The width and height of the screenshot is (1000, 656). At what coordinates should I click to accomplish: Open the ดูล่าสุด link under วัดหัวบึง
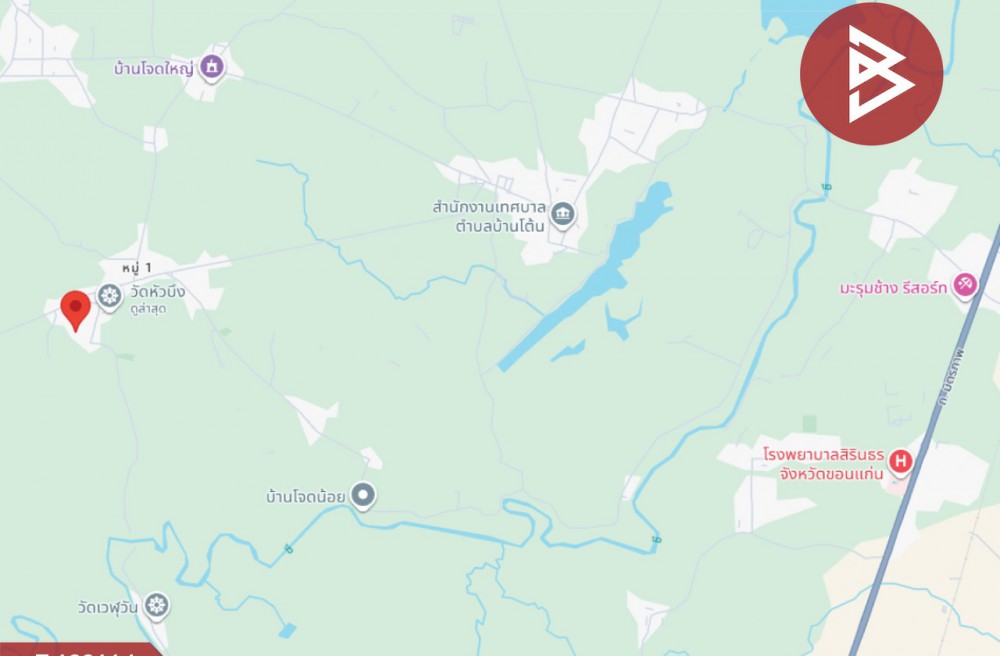147,310
